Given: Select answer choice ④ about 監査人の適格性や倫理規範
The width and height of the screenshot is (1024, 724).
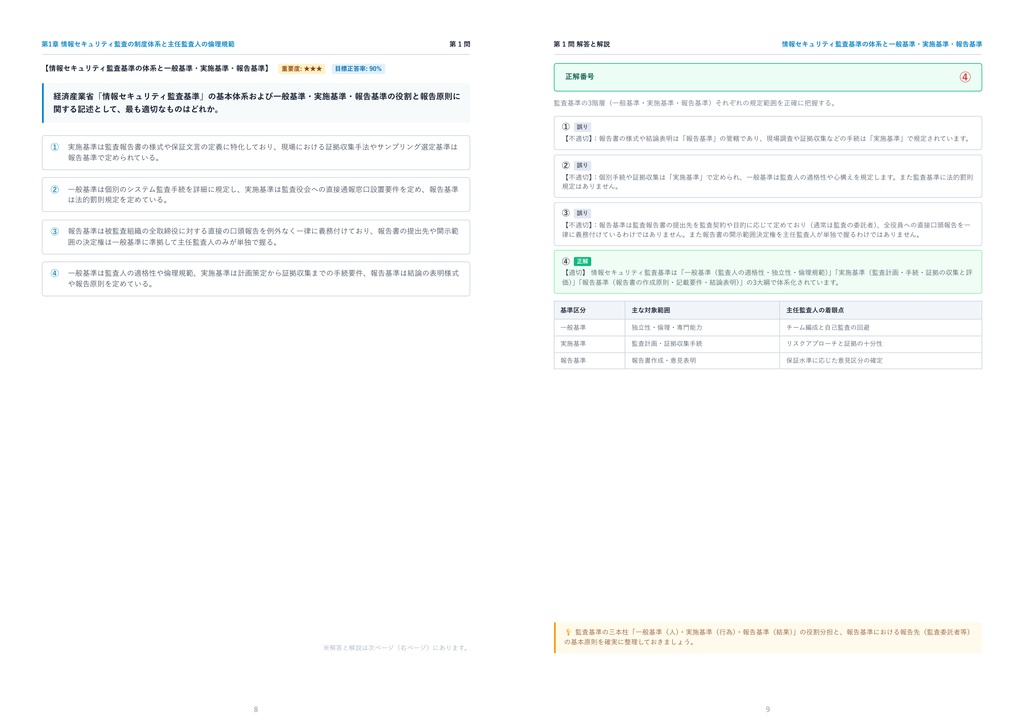Looking at the screenshot, I should pyautogui.click(x=255, y=279).
